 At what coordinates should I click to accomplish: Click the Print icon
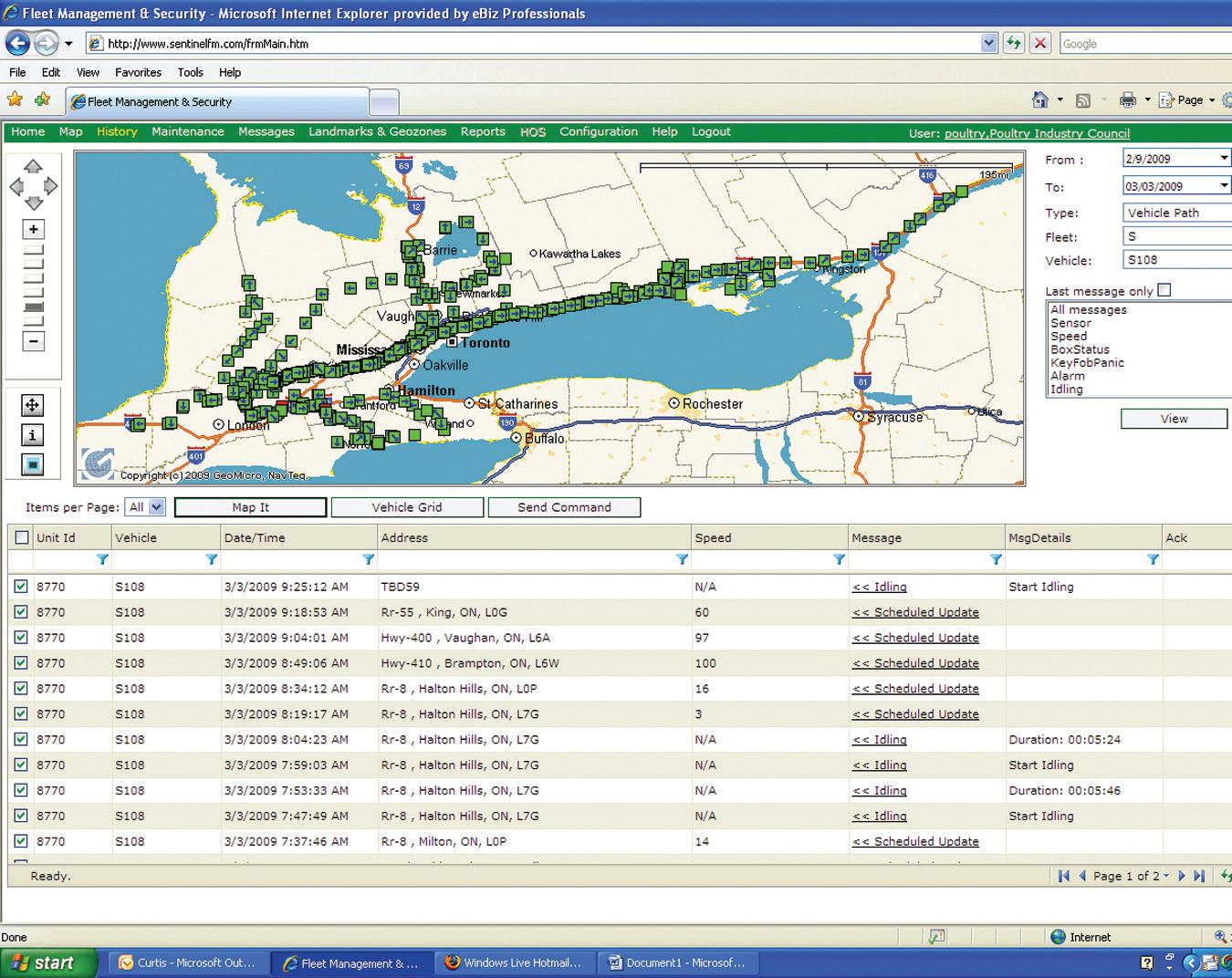point(1129,100)
